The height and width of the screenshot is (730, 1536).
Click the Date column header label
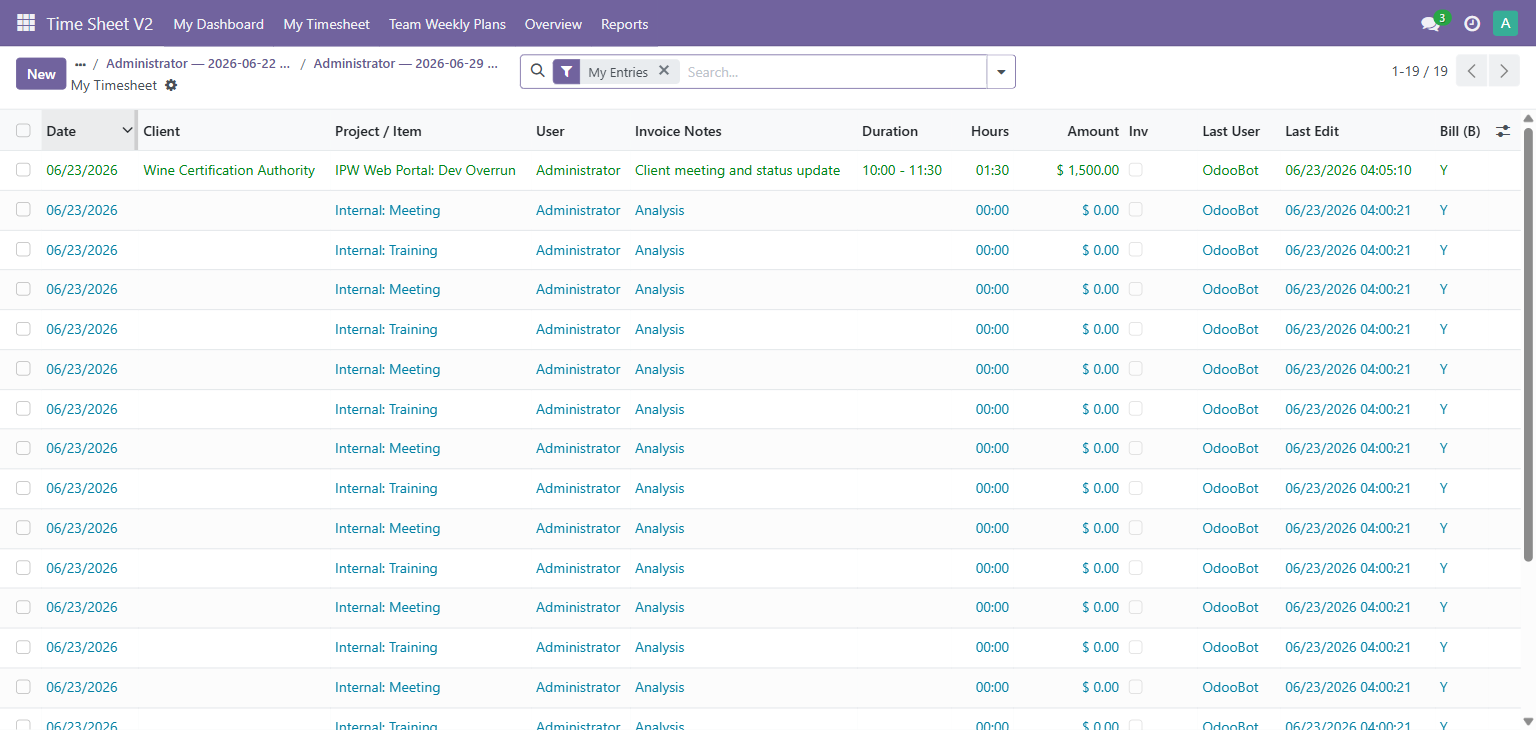tap(61, 131)
